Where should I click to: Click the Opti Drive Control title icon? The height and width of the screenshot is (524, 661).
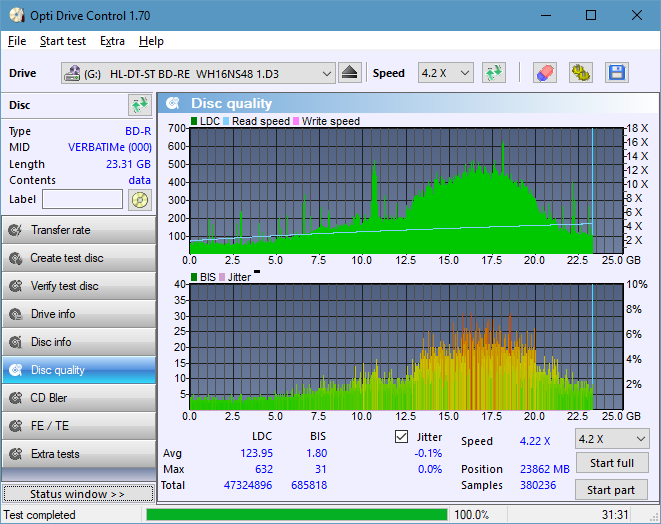16,16
